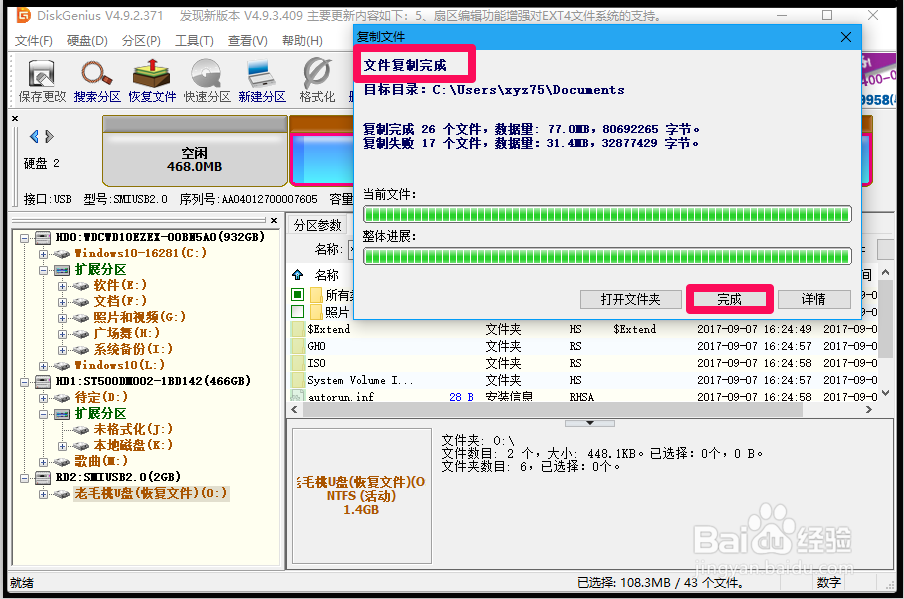Open the 硬盘(D) menu
The height and width of the screenshot is (599, 904).
click(87, 41)
